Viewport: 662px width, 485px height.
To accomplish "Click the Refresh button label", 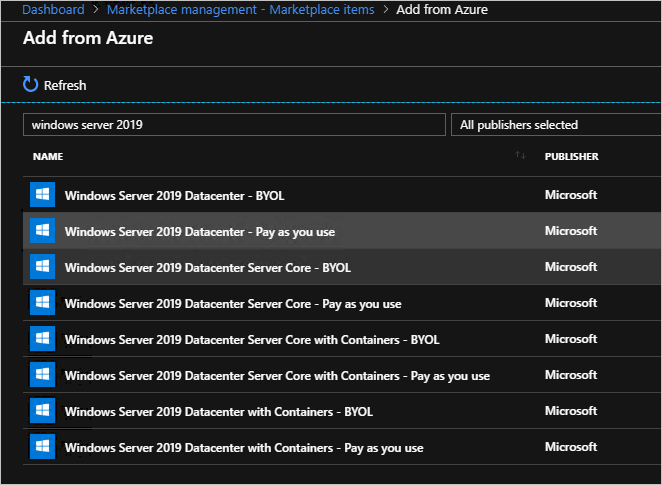I will (x=65, y=86).
